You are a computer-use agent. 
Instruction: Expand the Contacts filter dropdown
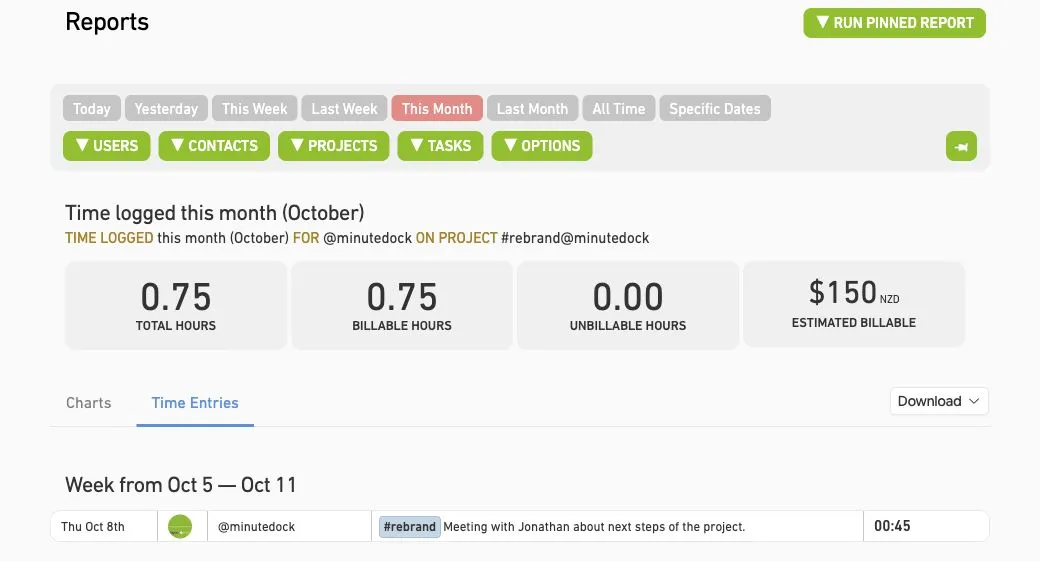tap(214, 146)
